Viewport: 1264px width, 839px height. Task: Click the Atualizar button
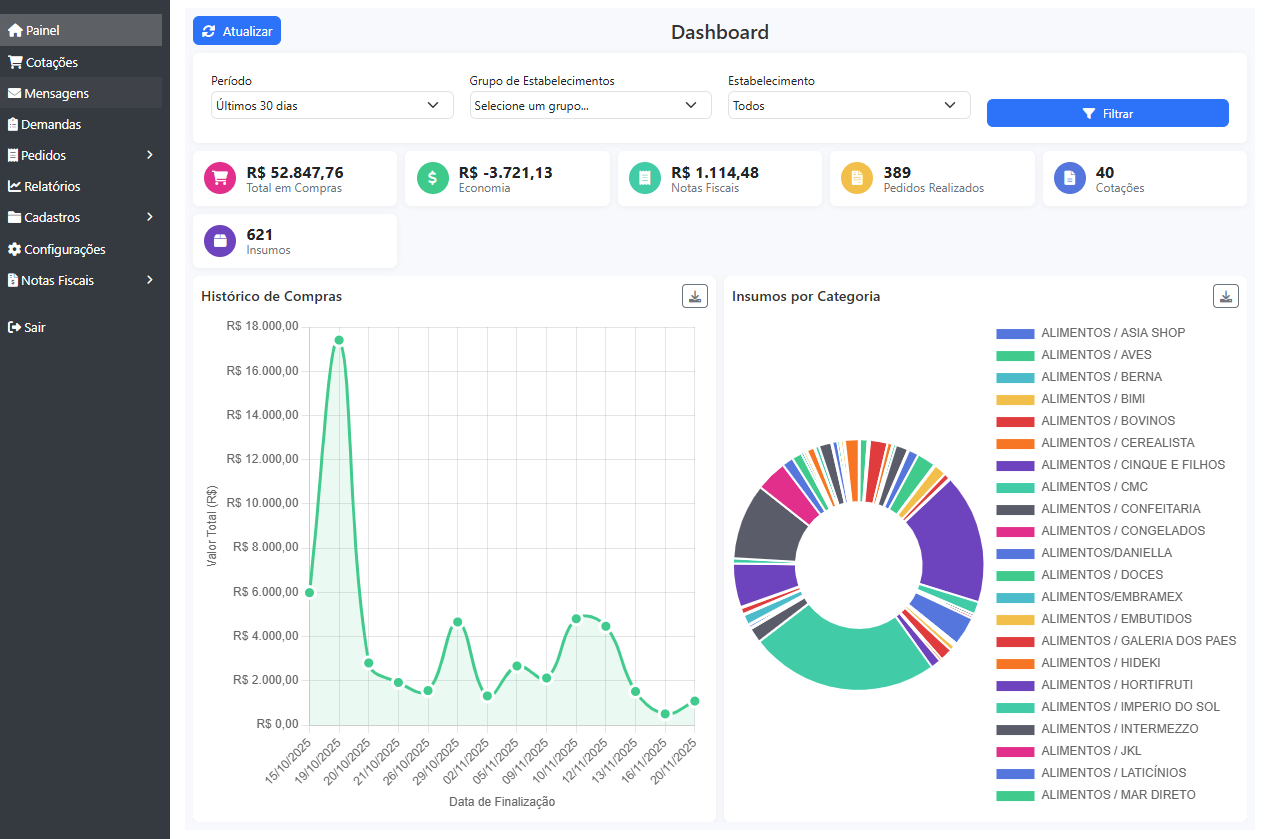(236, 30)
